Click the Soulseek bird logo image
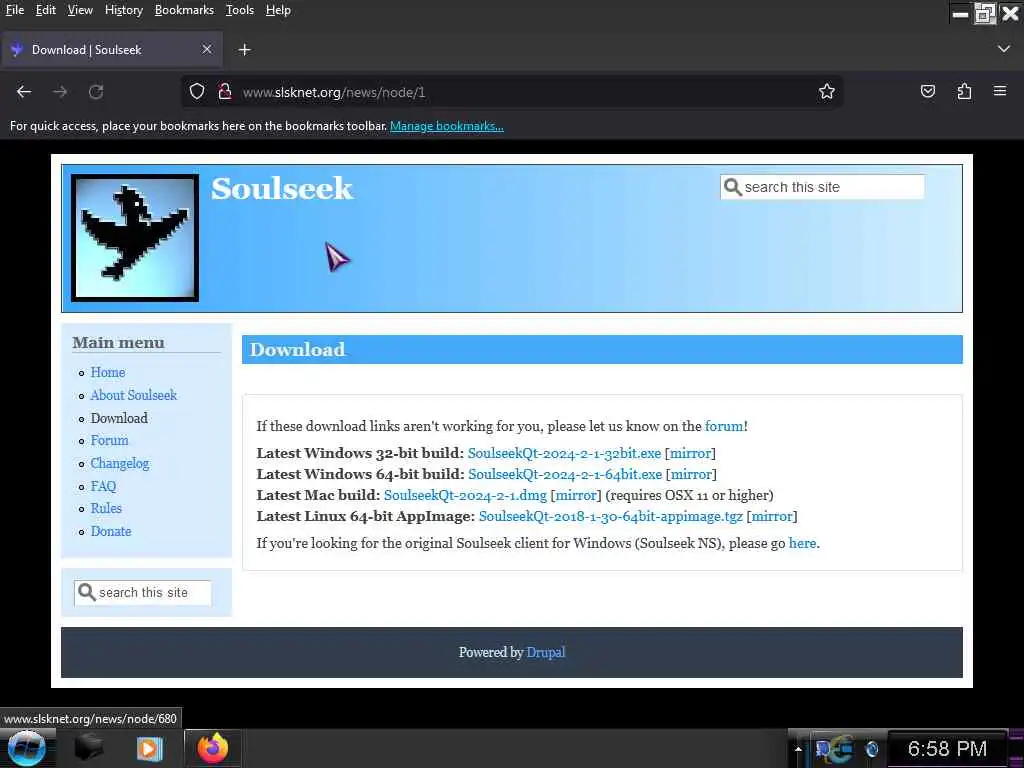 [x=135, y=238]
